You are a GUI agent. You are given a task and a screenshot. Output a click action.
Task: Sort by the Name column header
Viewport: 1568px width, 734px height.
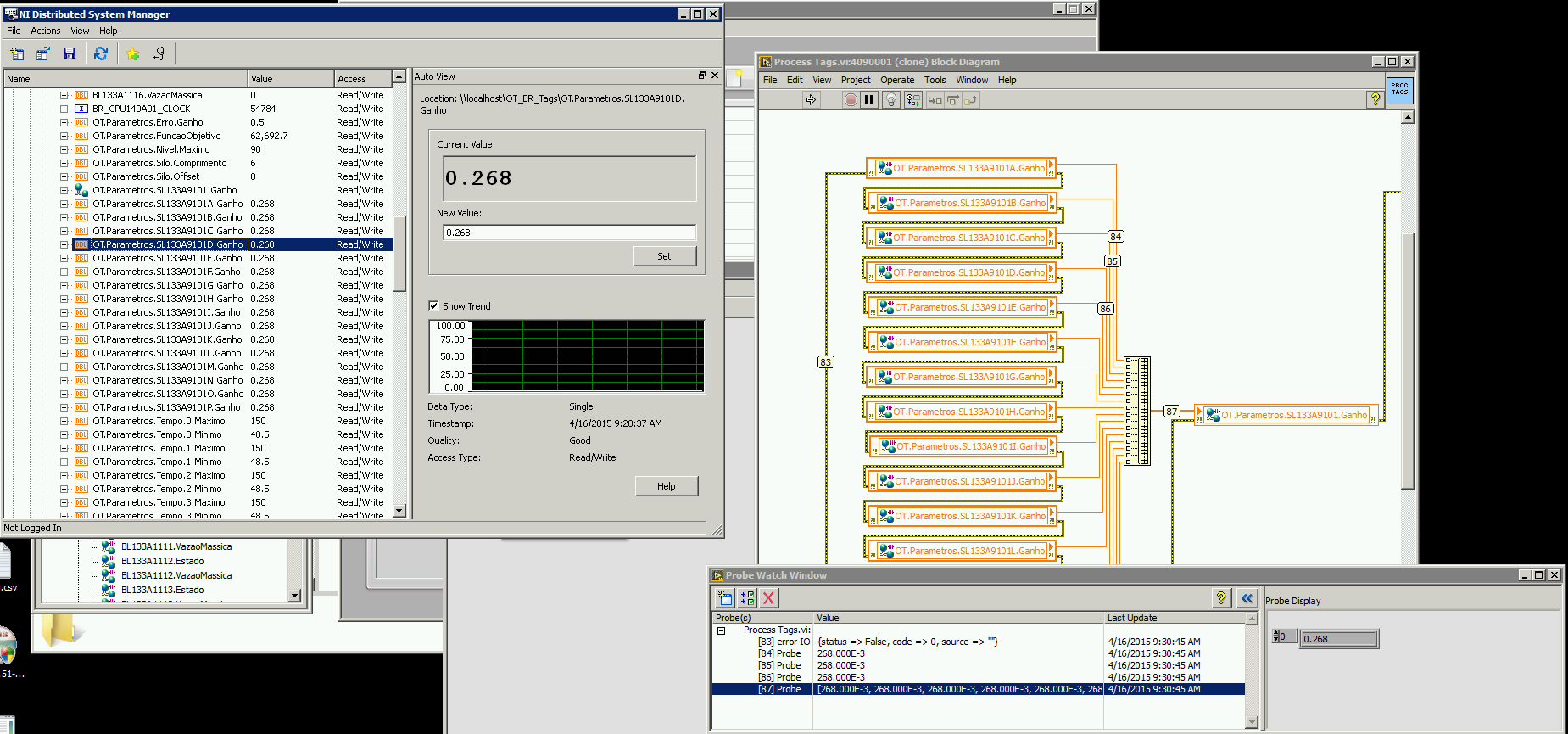(126, 78)
